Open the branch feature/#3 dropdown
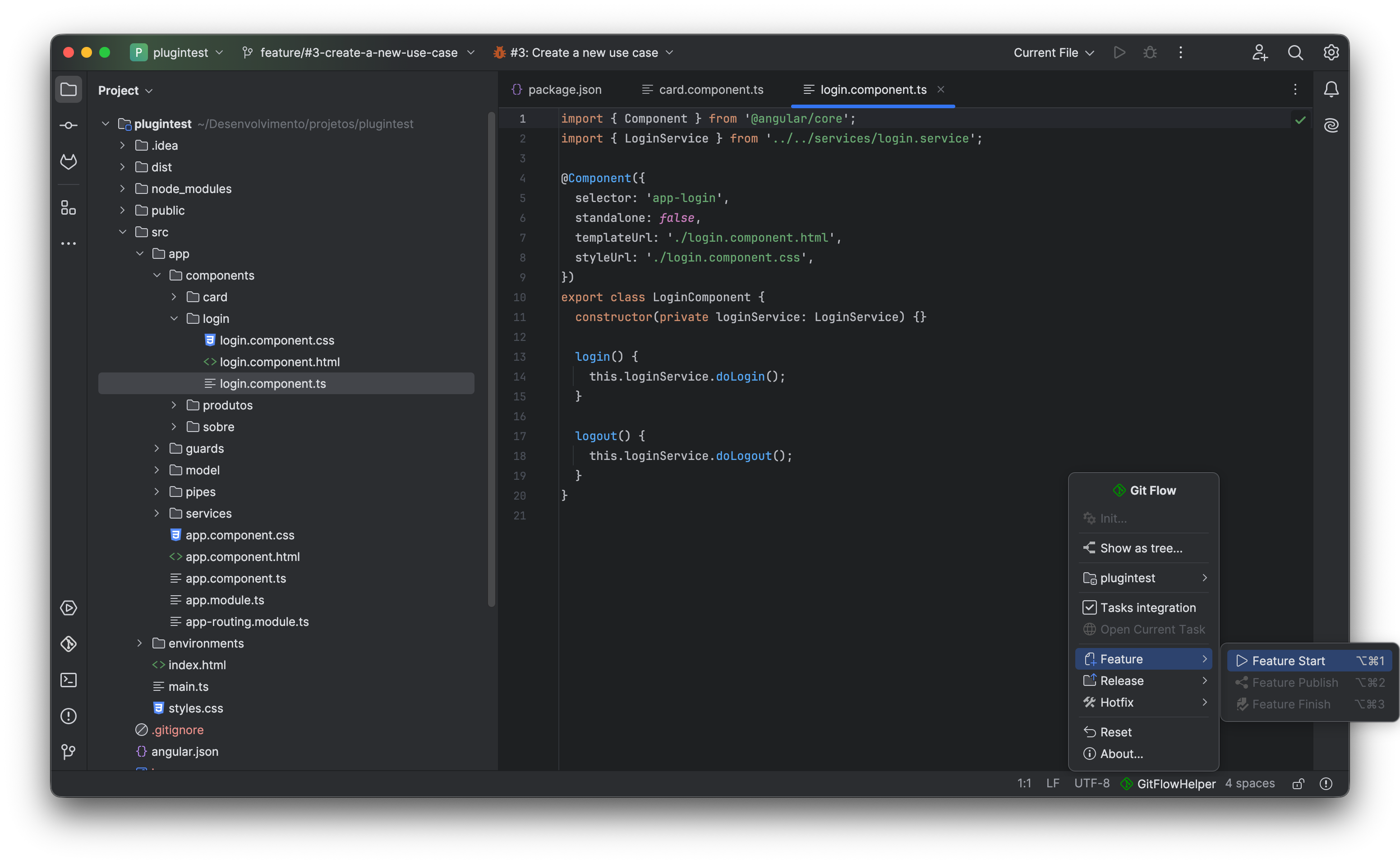 pos(358,53)
